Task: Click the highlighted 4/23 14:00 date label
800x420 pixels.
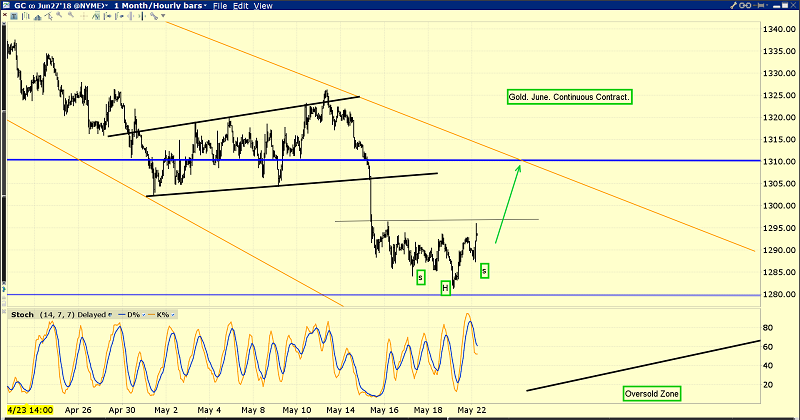Action: click(29, 410)
